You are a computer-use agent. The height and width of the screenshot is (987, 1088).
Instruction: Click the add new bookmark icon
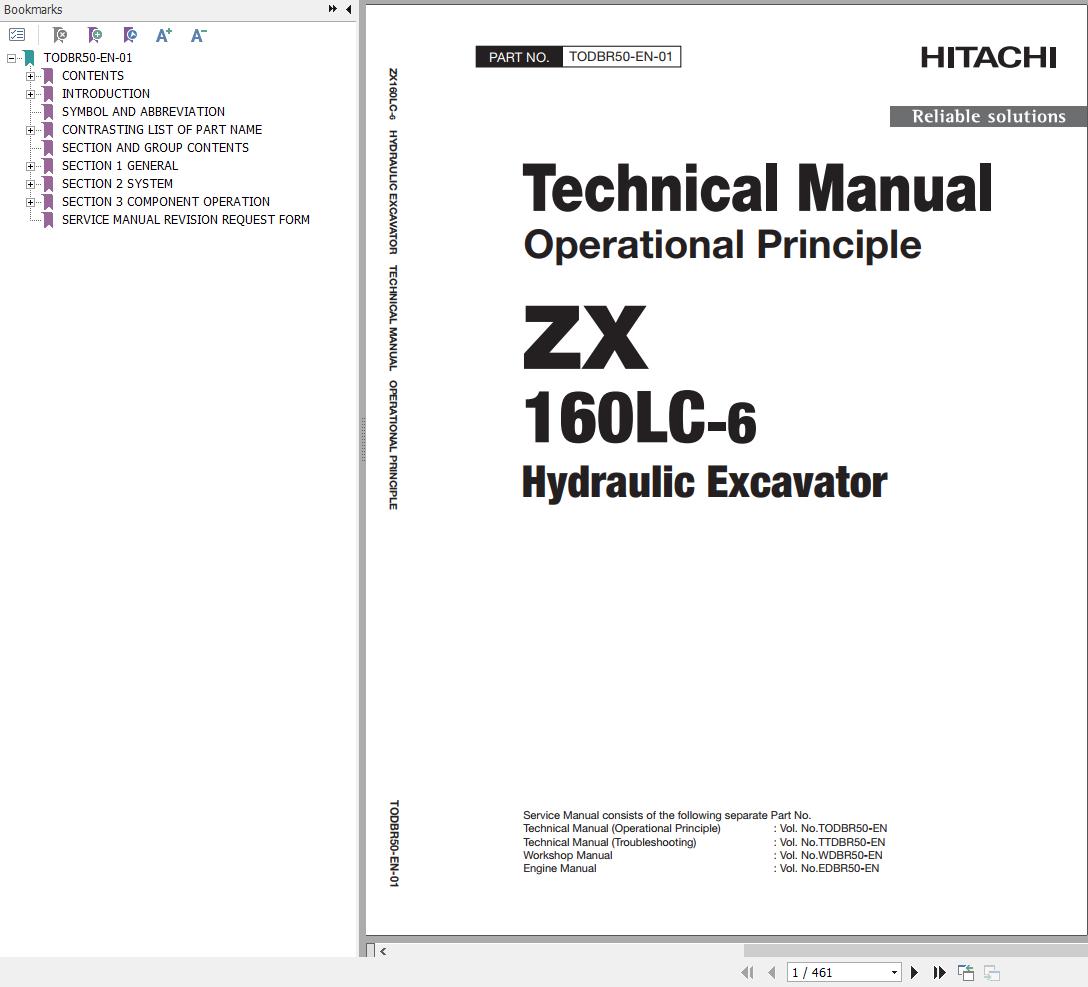point(95,35)
